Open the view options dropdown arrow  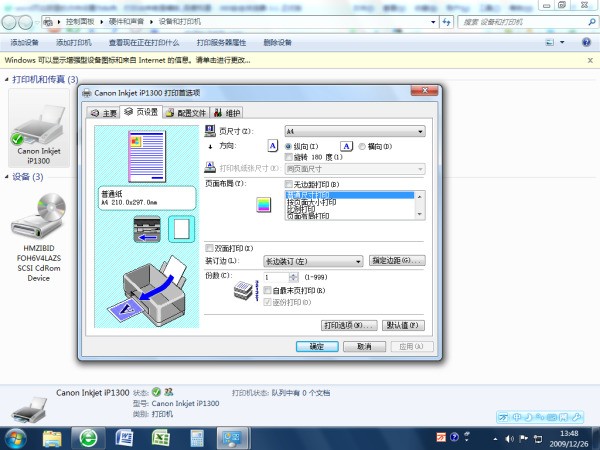coord(562,42)
